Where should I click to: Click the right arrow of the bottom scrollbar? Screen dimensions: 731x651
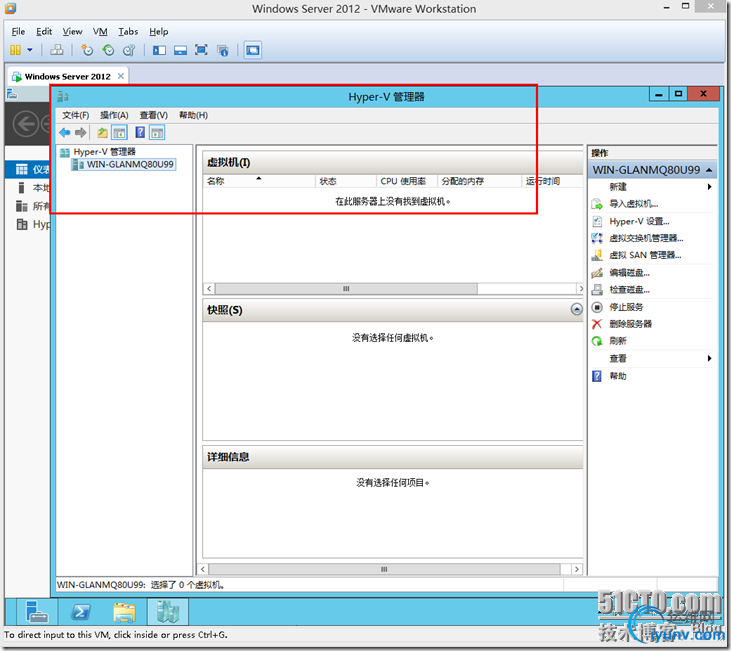(x=577, y=569)
